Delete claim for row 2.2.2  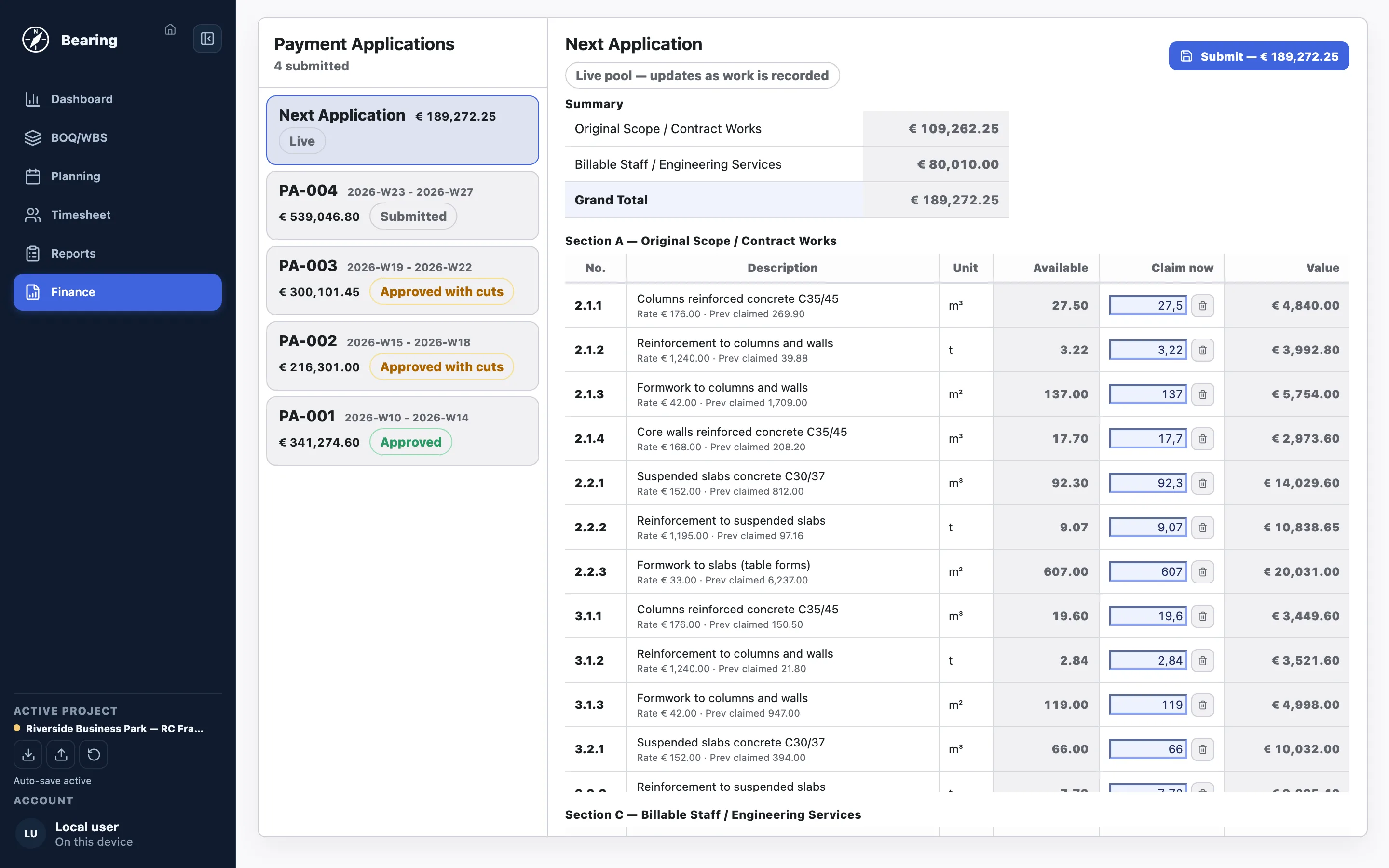[x=1202, y=527]
